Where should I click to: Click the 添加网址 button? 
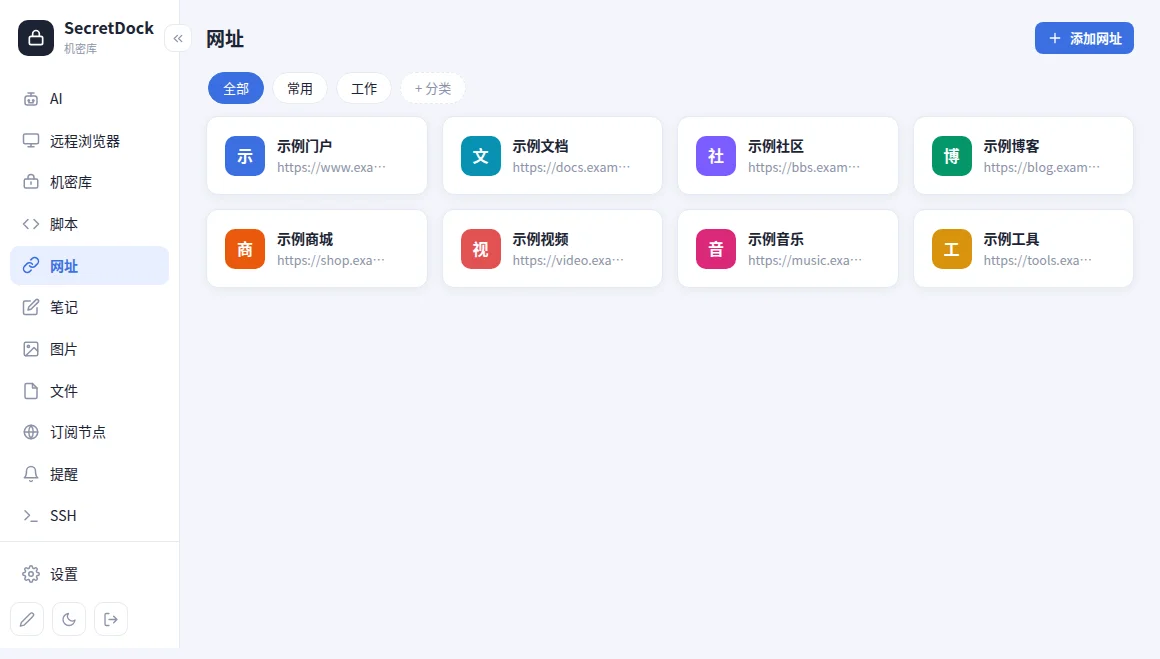point(1085,38)
